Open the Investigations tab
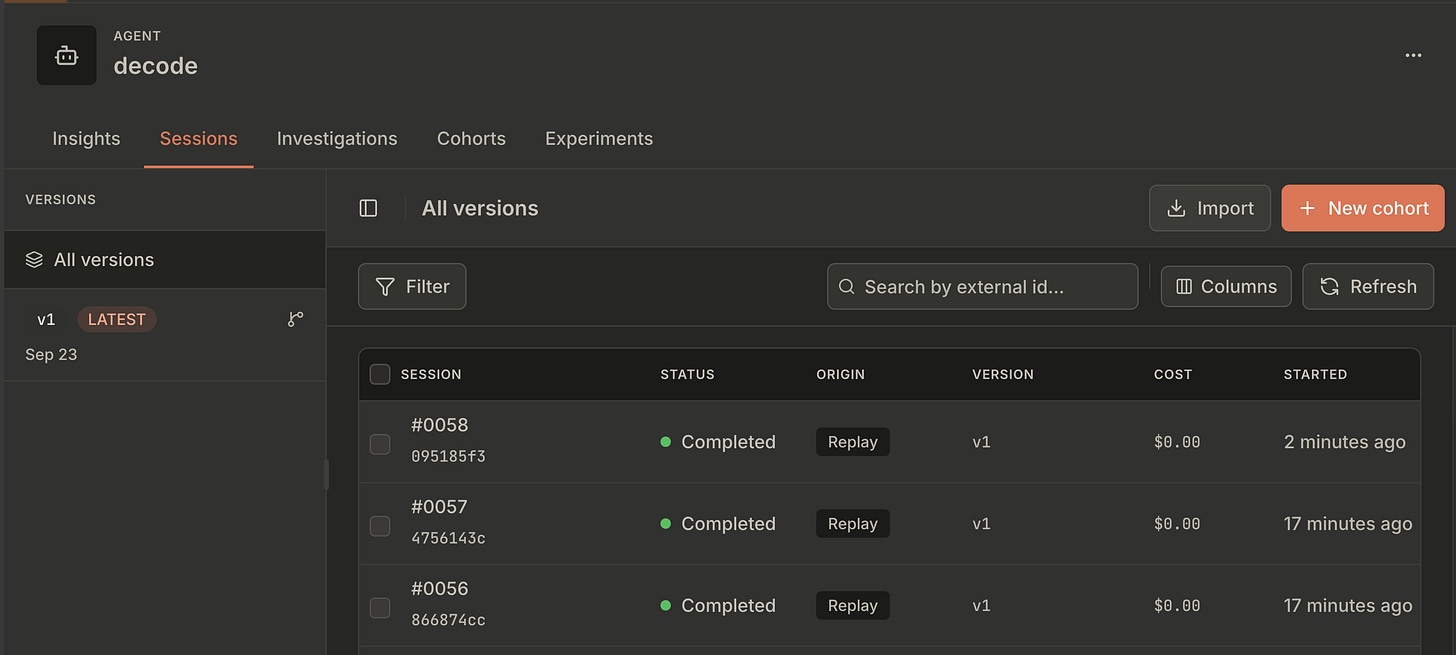The height and width of the screenshot is (655, 1456). coord(337,139)
